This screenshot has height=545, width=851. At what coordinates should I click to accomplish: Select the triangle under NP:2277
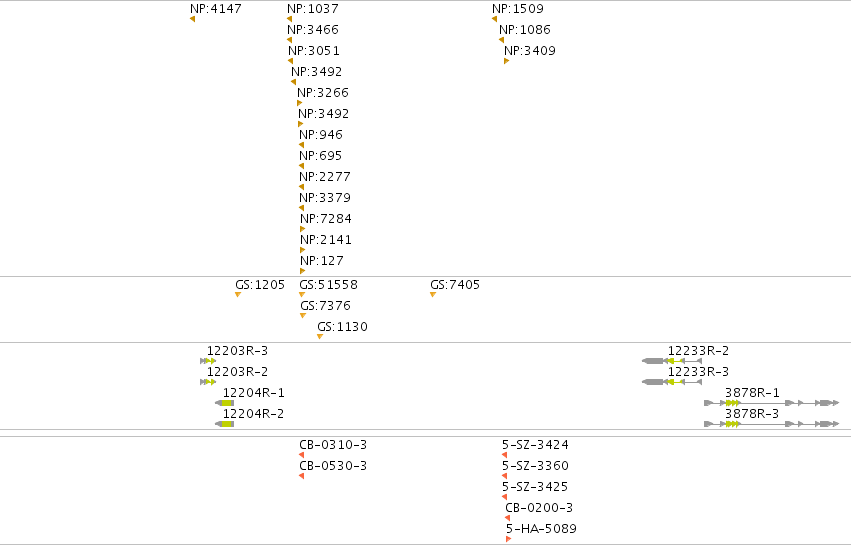click(x=301, y=187)
